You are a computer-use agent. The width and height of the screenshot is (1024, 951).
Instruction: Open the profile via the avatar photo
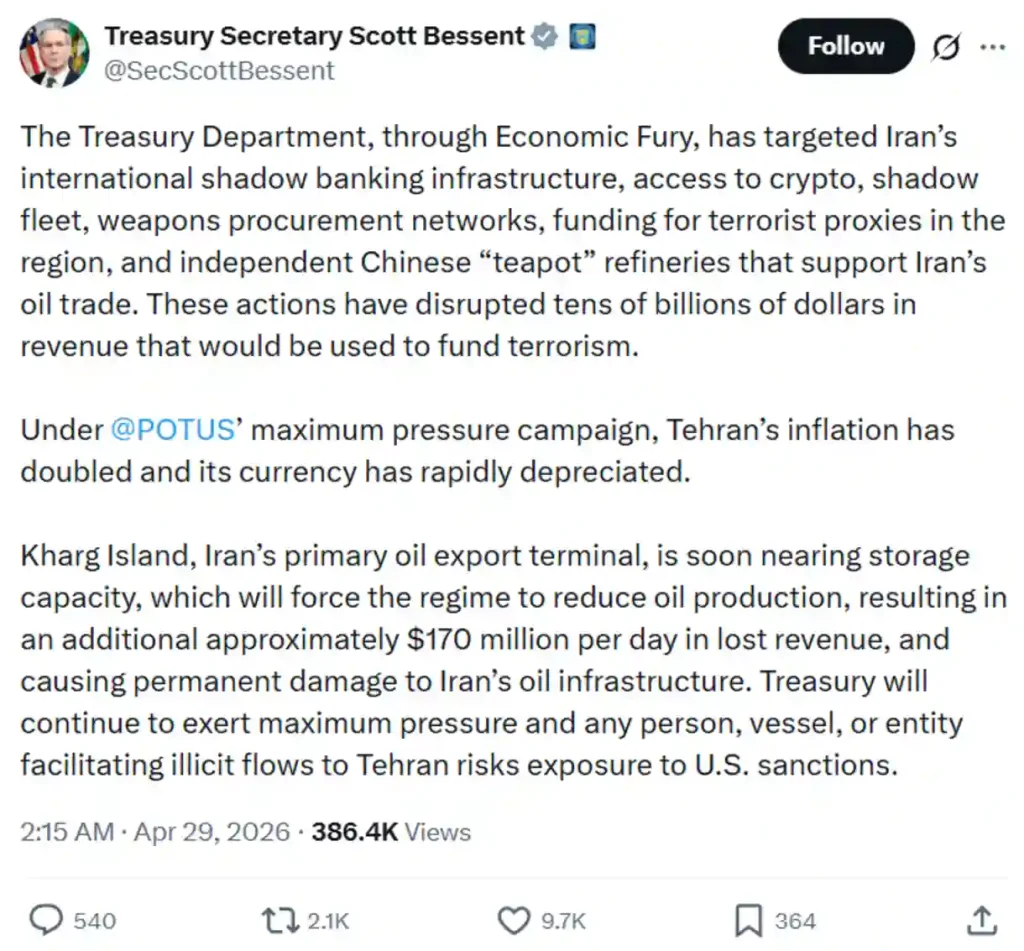coord(53,52)
